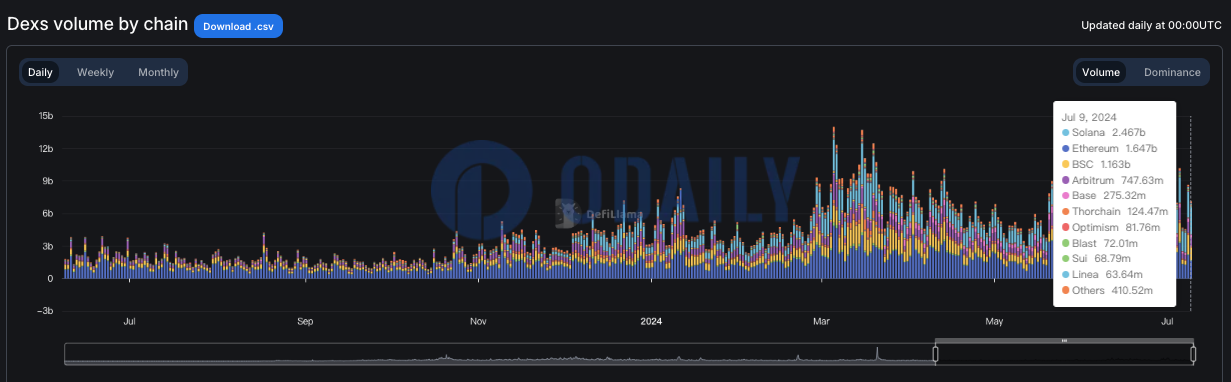The height and width of the screenshot is (382, 1231).
Task: Click the Base legend entry in tooltip
Action: point(1107,195)
